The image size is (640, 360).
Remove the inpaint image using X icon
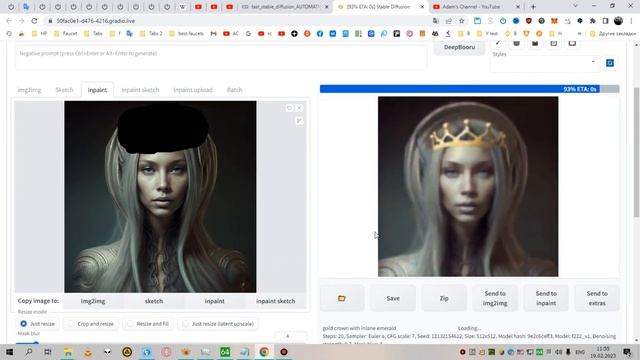coord(299,108)
